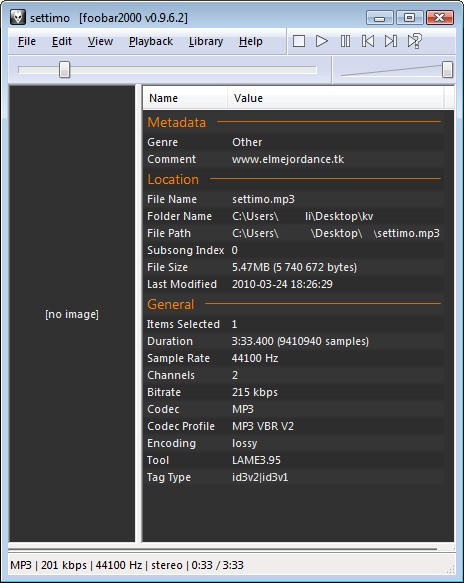Stop playback with the Stop button
Viewport: 464px width, 583px height.
tap(299, 41)
